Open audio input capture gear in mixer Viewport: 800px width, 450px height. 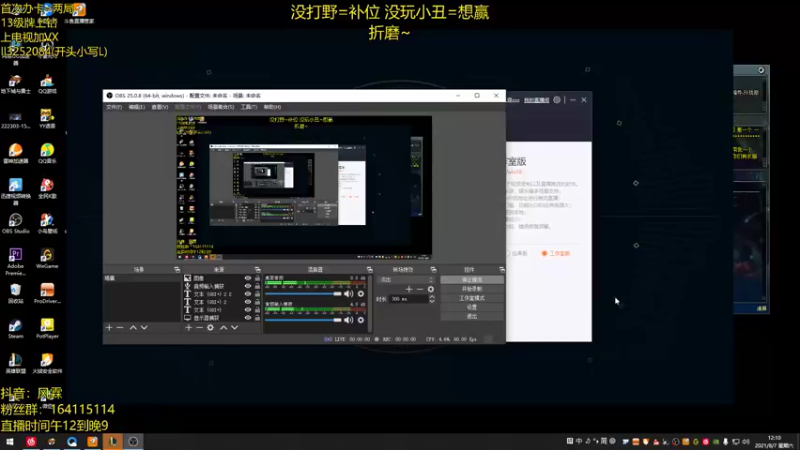(x=361, y=320)
